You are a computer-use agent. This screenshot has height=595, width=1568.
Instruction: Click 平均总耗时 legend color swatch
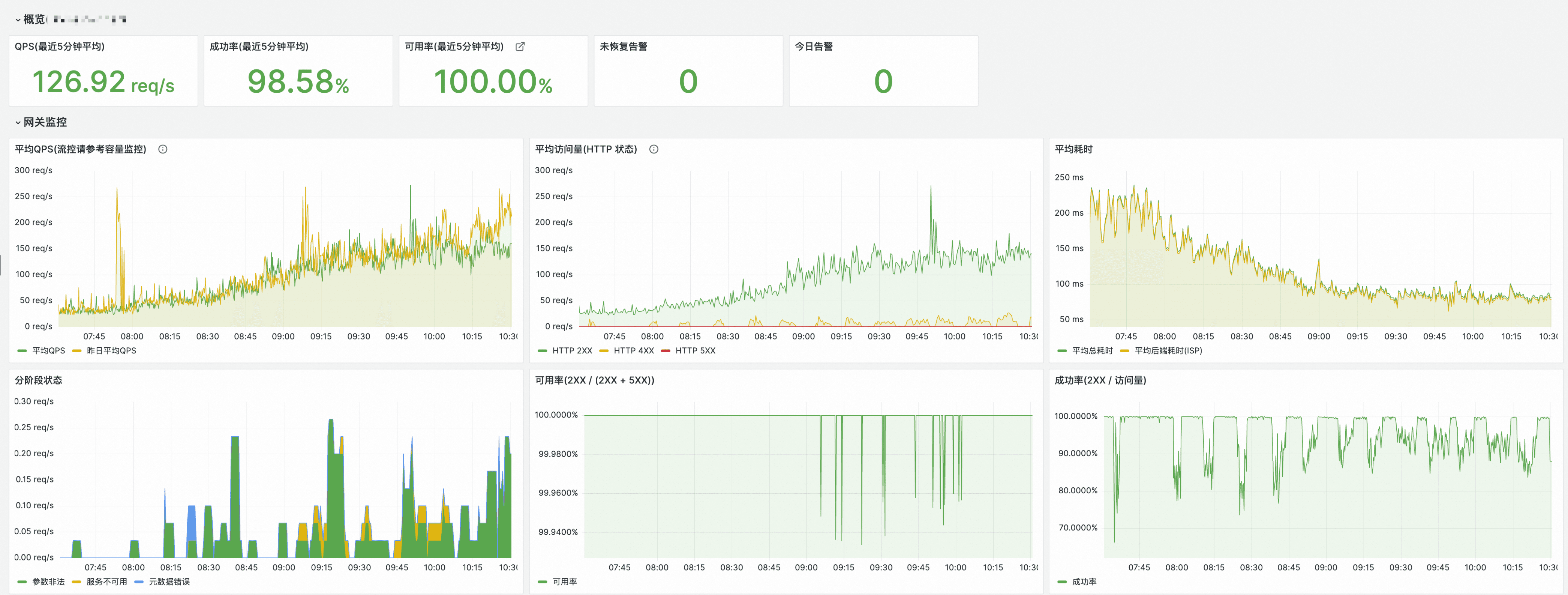(1062, 351)
